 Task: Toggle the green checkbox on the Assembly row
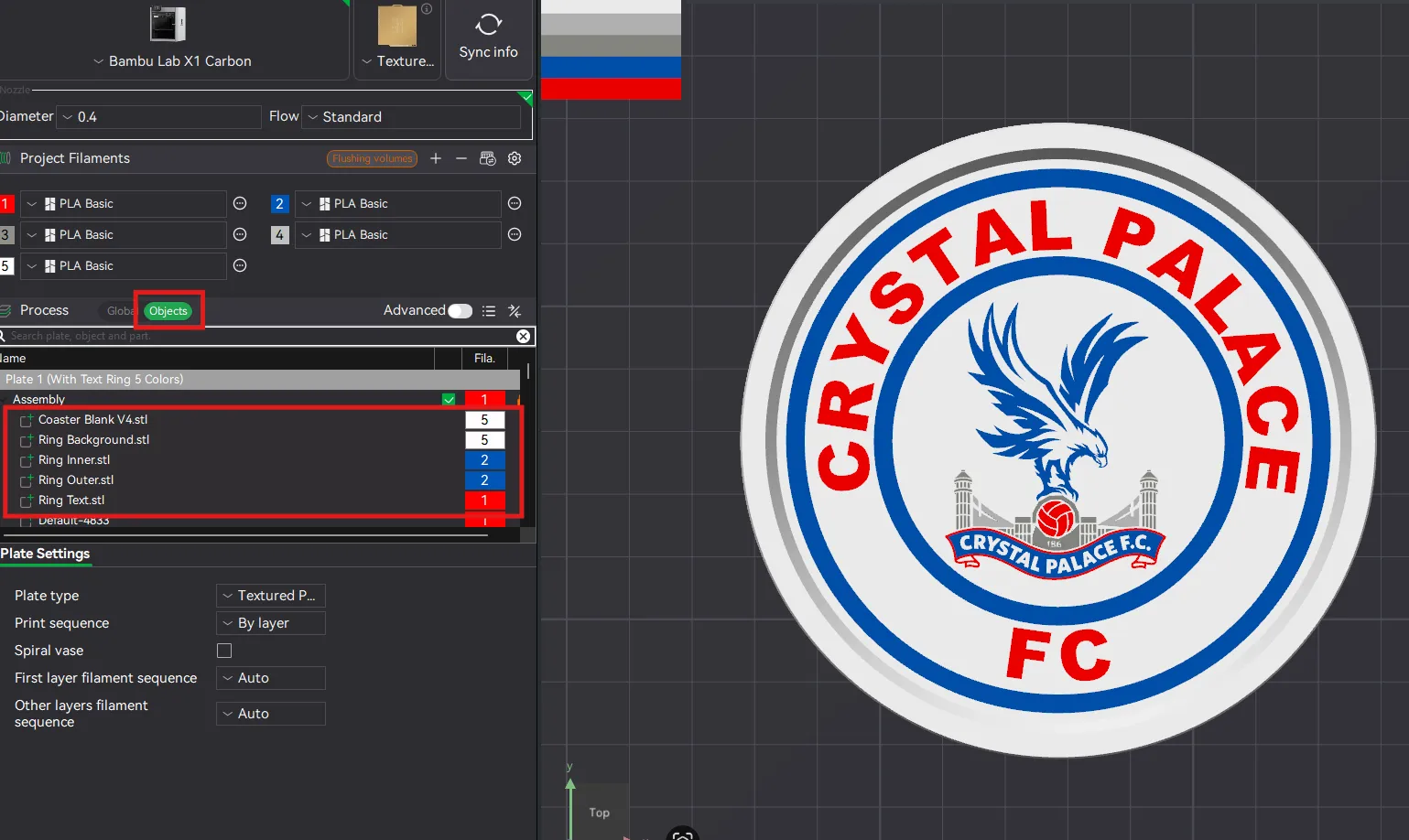tap(449, 399)
